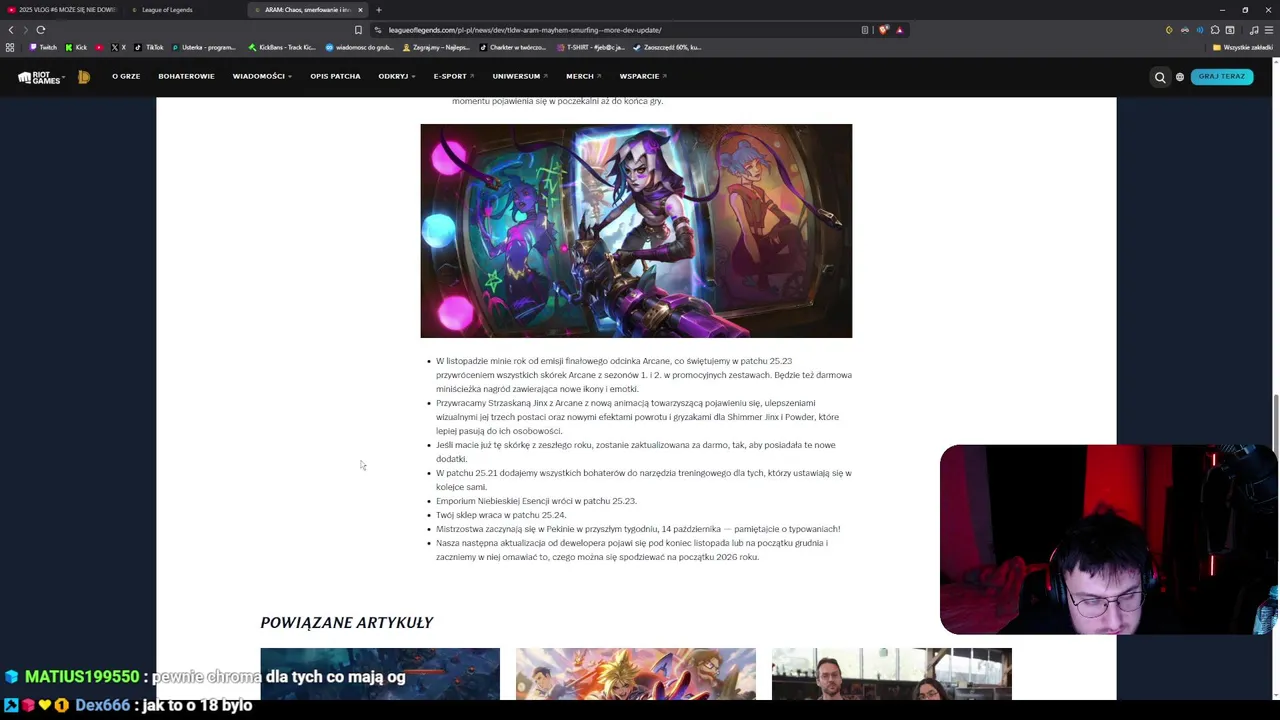Open the third related article with two people

click(892, 674)
